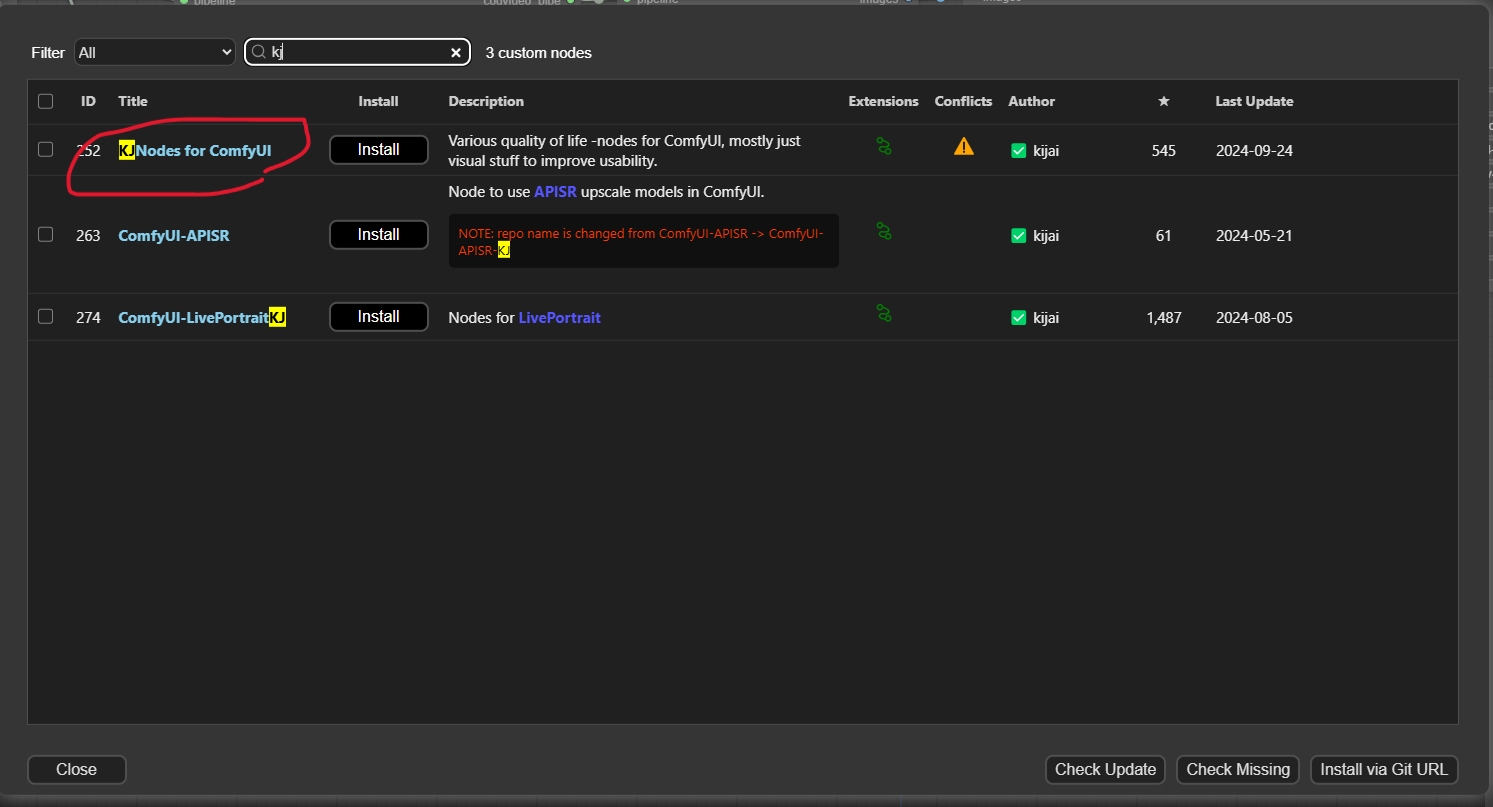Click the '3 custom nodes' result count
This screenshot has height=807, width=1493.
point(538,53)
